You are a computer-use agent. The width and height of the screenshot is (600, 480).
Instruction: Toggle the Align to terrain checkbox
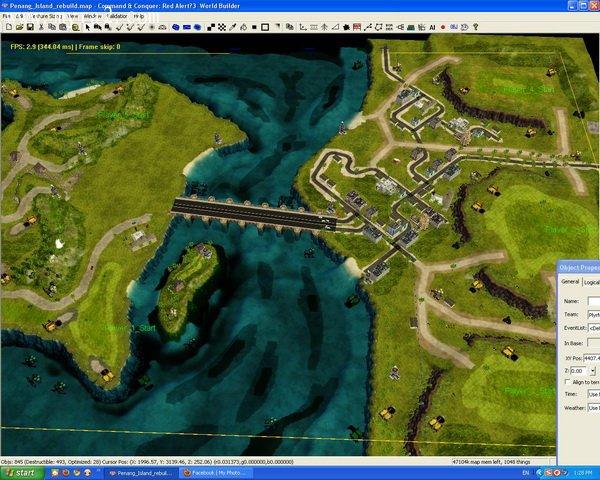coord(567,382)
